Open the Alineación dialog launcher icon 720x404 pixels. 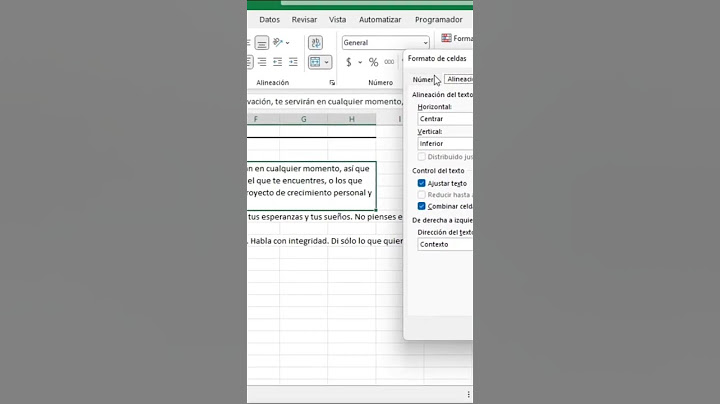(332, 83)
